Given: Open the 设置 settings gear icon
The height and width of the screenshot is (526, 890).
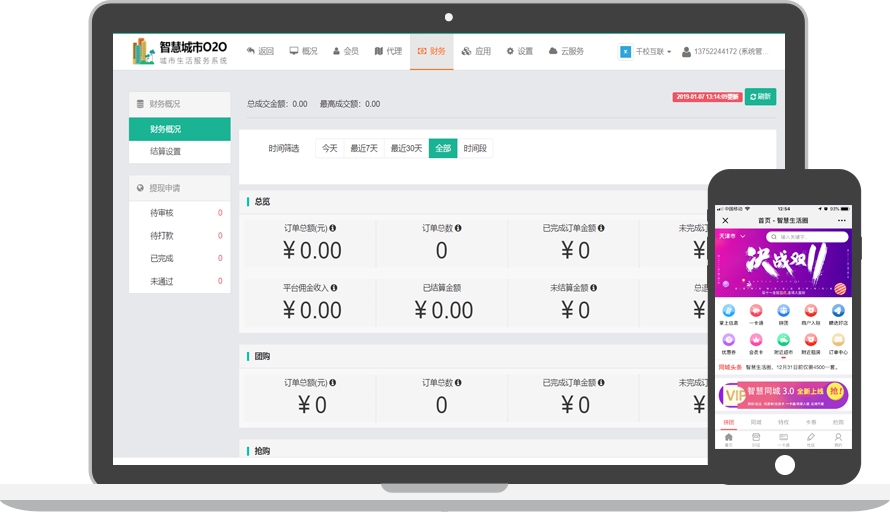Looking at the screenshot, I should [510, 51].
